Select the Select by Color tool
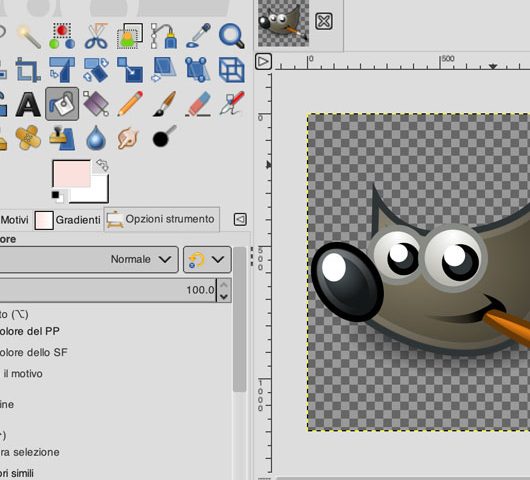Image resolution: width=530 pixels, height=480 pixels. (x=62, y=36)
